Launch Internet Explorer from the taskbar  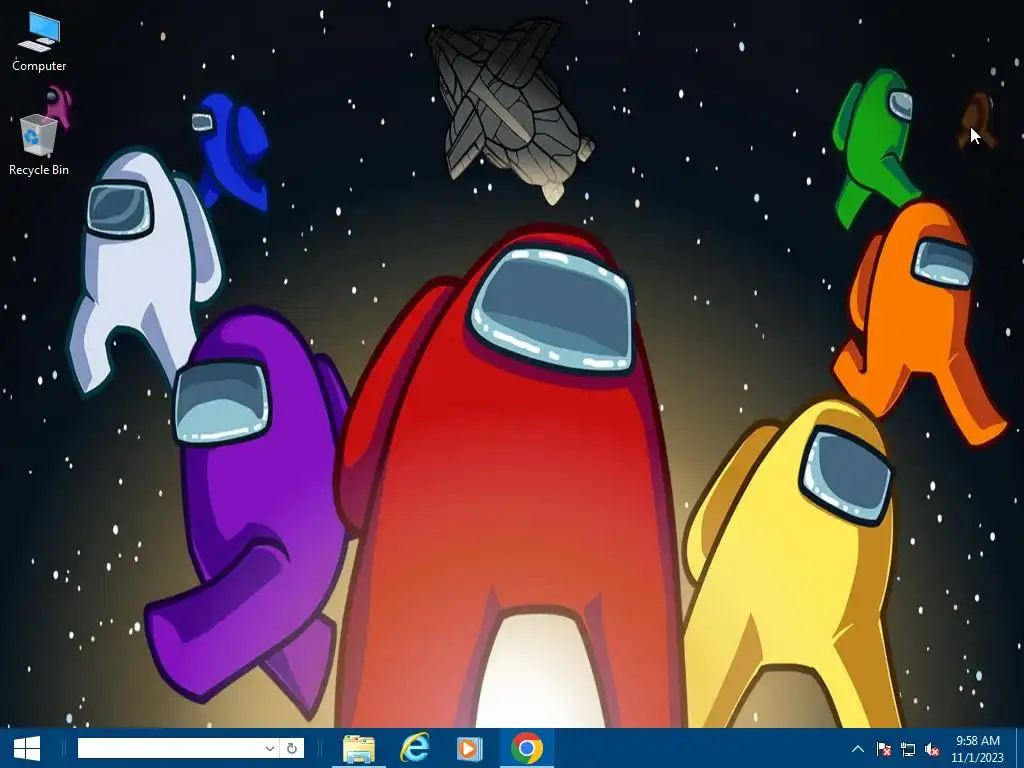pos(415,748)
